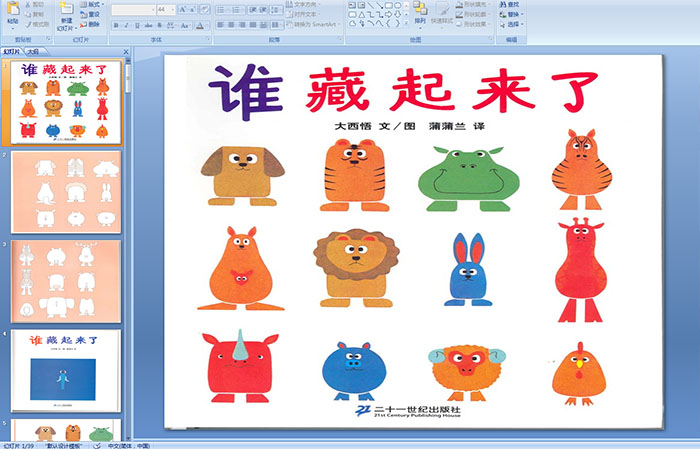The height and width of the screenshot is (449, 700).
Task: Switch to the Outline (大纲) tab
Action: tap(33, 52)
